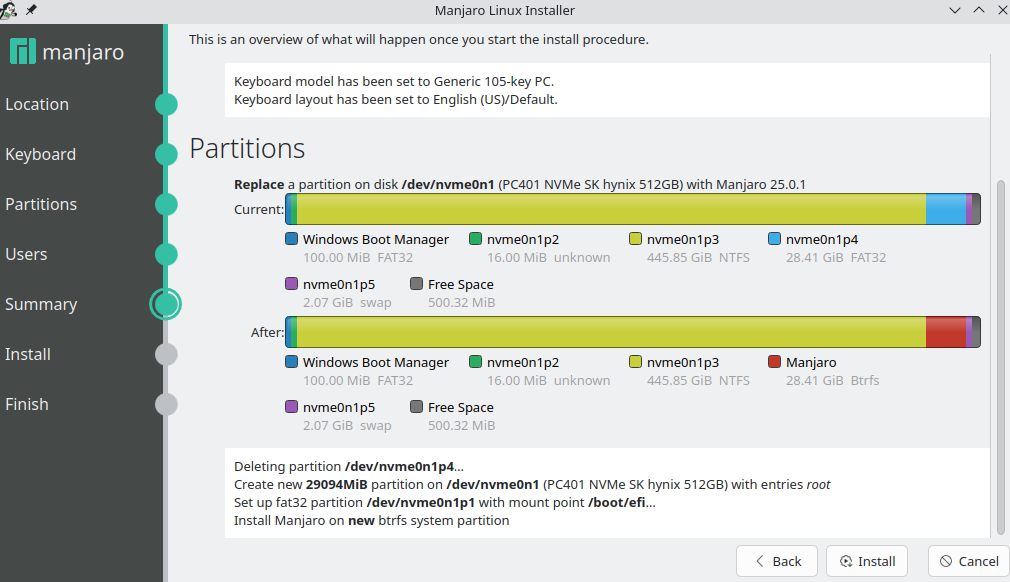Viewport: 1010px width, 582px height.
Task: Click the grey Finish step circle
Action: point(166,404)
